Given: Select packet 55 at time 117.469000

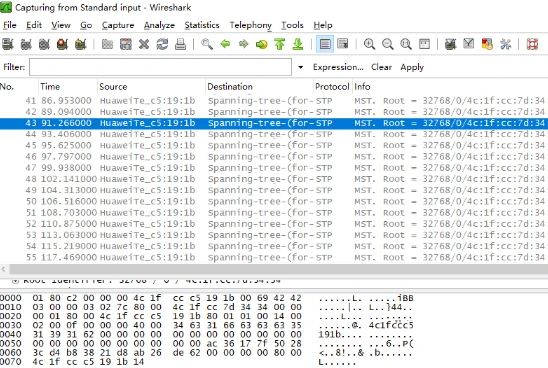Looking at the screenshot, I should click(x=274, y=257).
